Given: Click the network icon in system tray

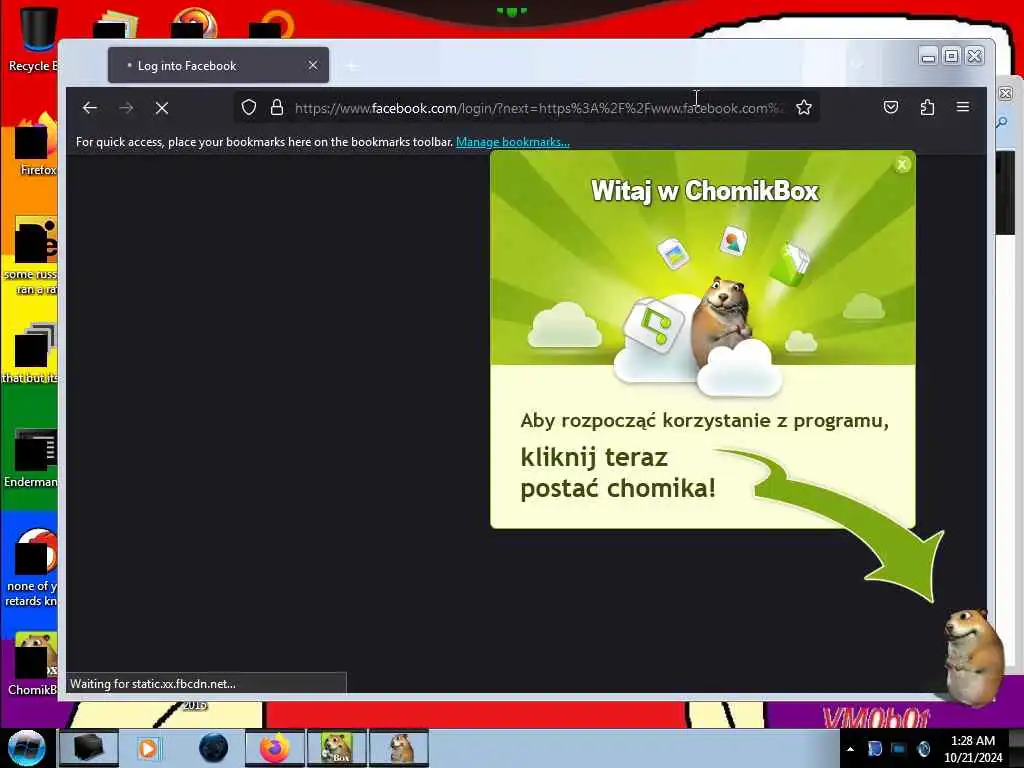Looking at the screenshot, I should tap(899, 749).
